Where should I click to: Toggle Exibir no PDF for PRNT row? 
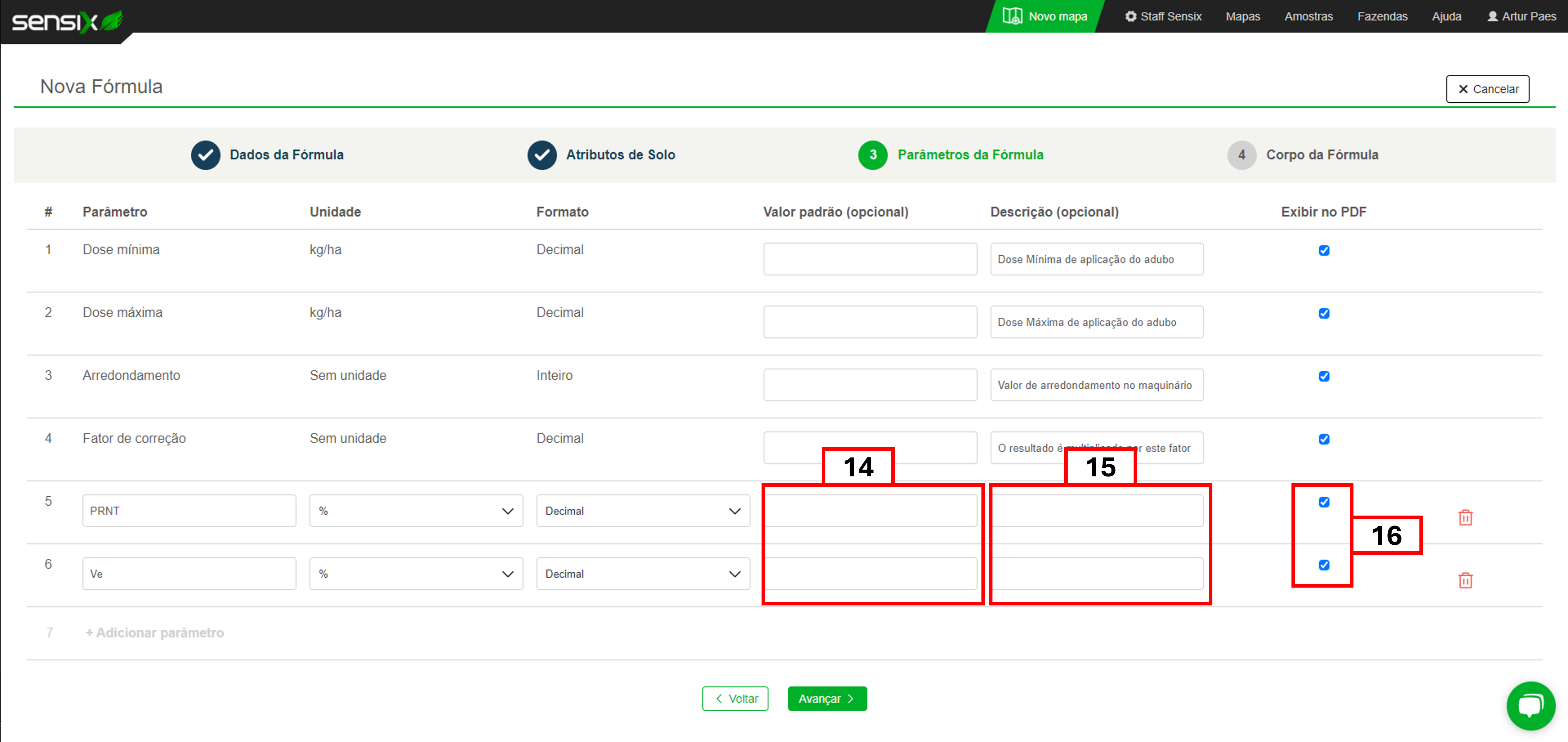(1323, 502)
